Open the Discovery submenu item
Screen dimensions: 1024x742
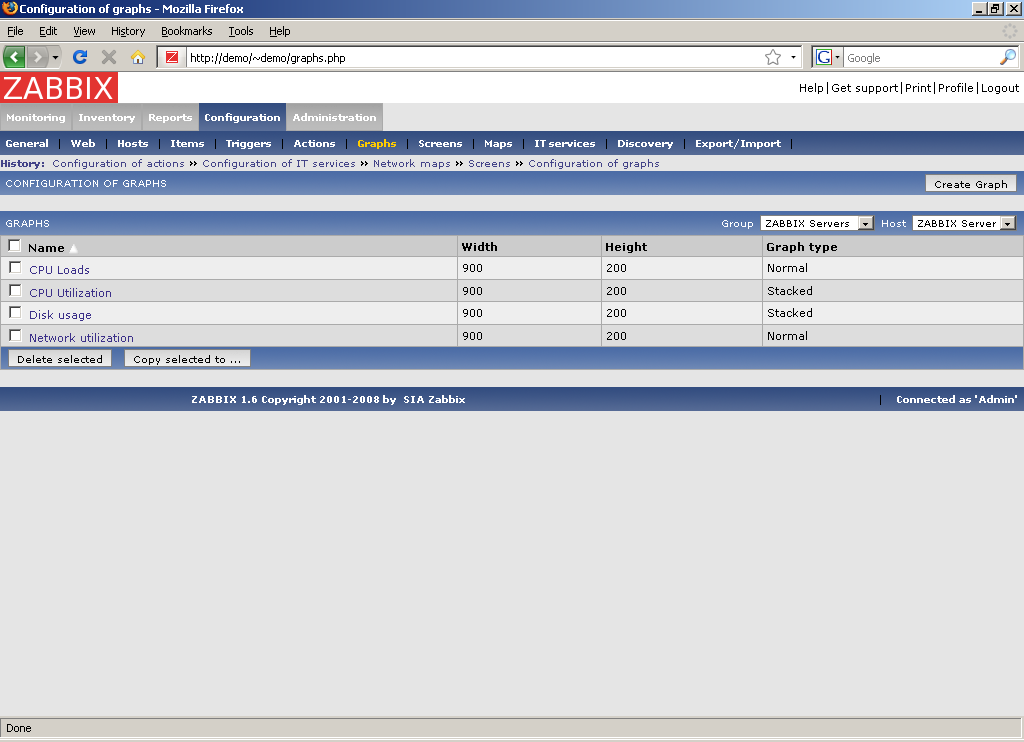click(645, 144)
